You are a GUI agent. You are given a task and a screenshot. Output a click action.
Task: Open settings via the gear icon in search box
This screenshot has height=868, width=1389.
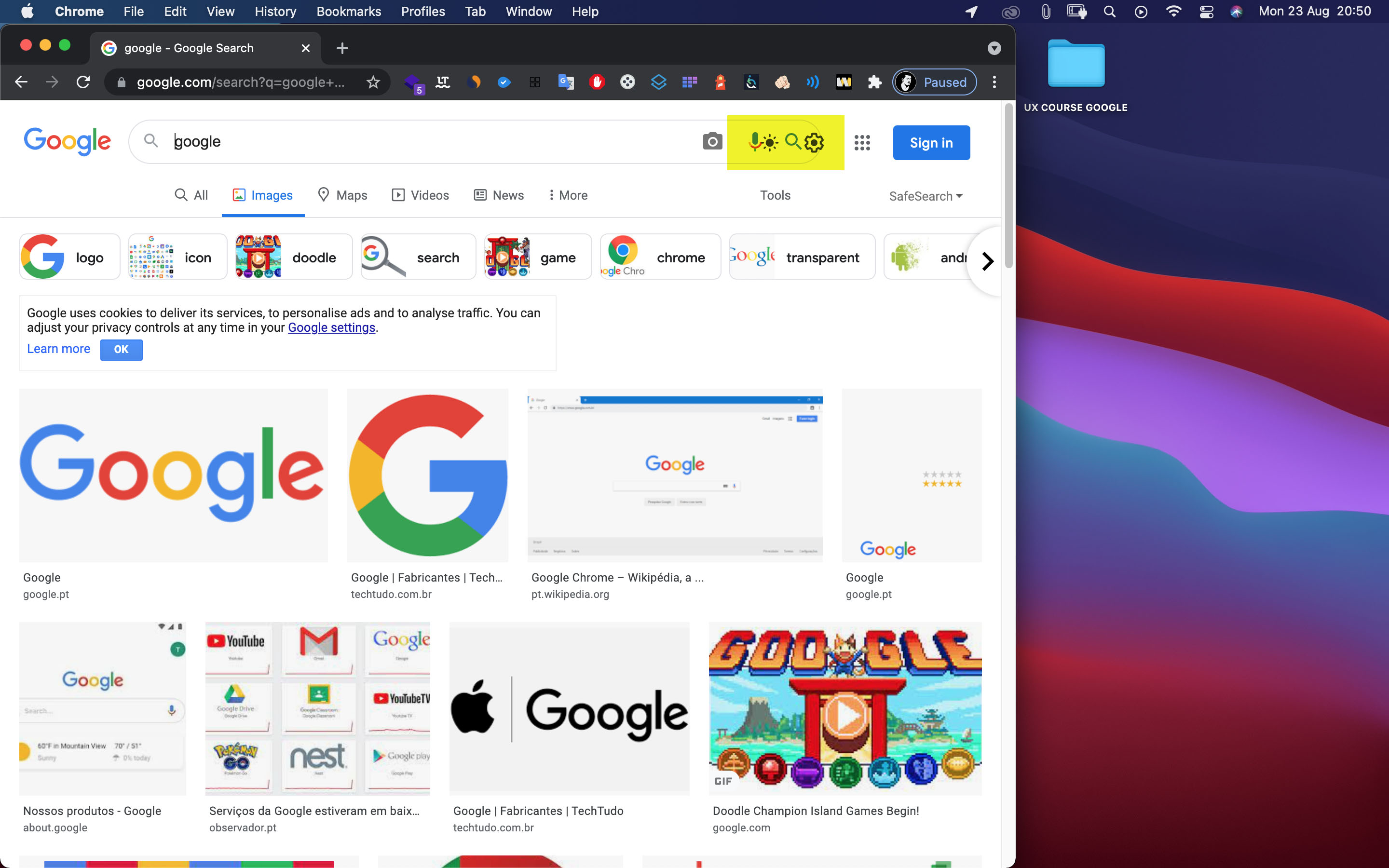(814, 142)
